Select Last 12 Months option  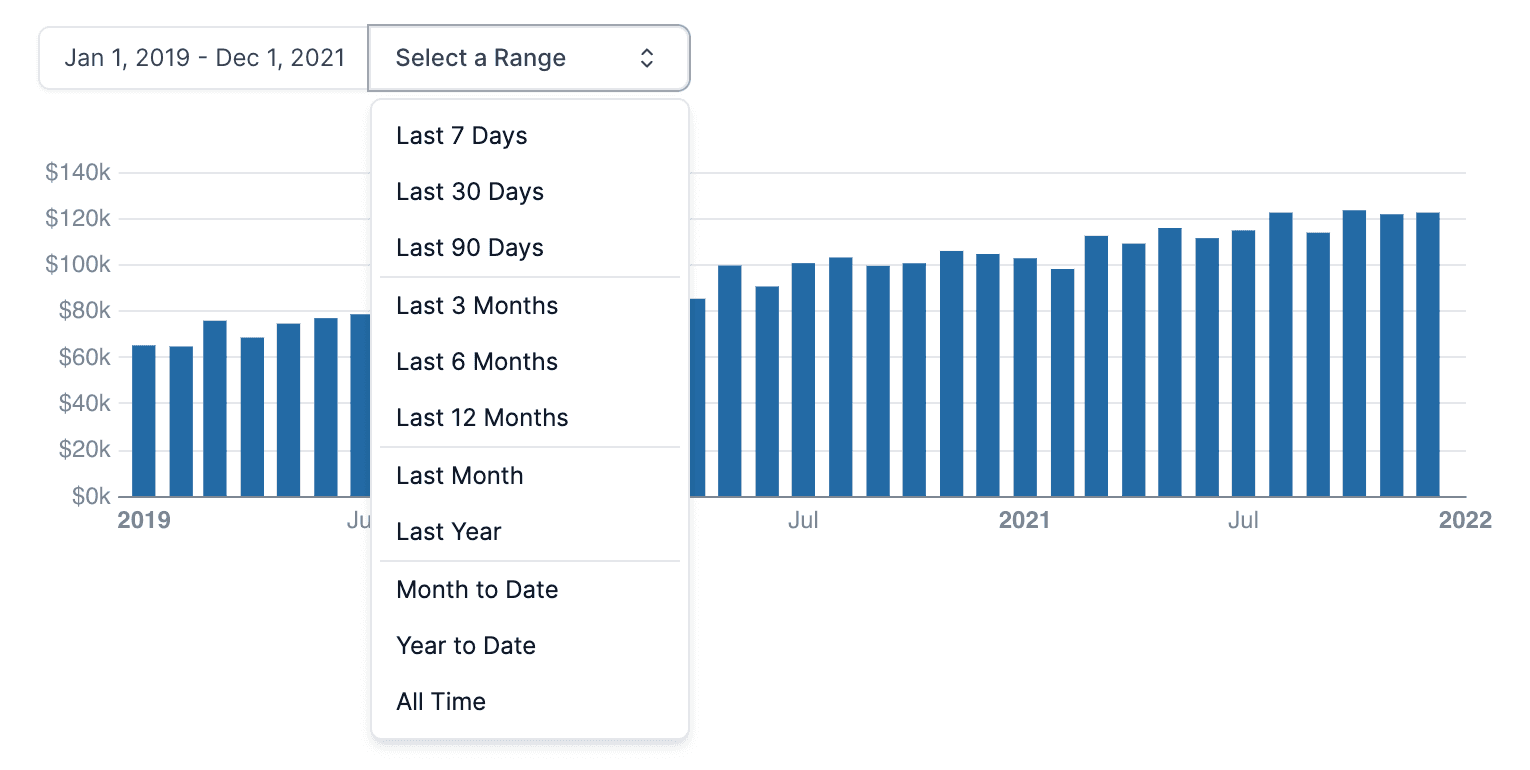[x=481, y=418]
